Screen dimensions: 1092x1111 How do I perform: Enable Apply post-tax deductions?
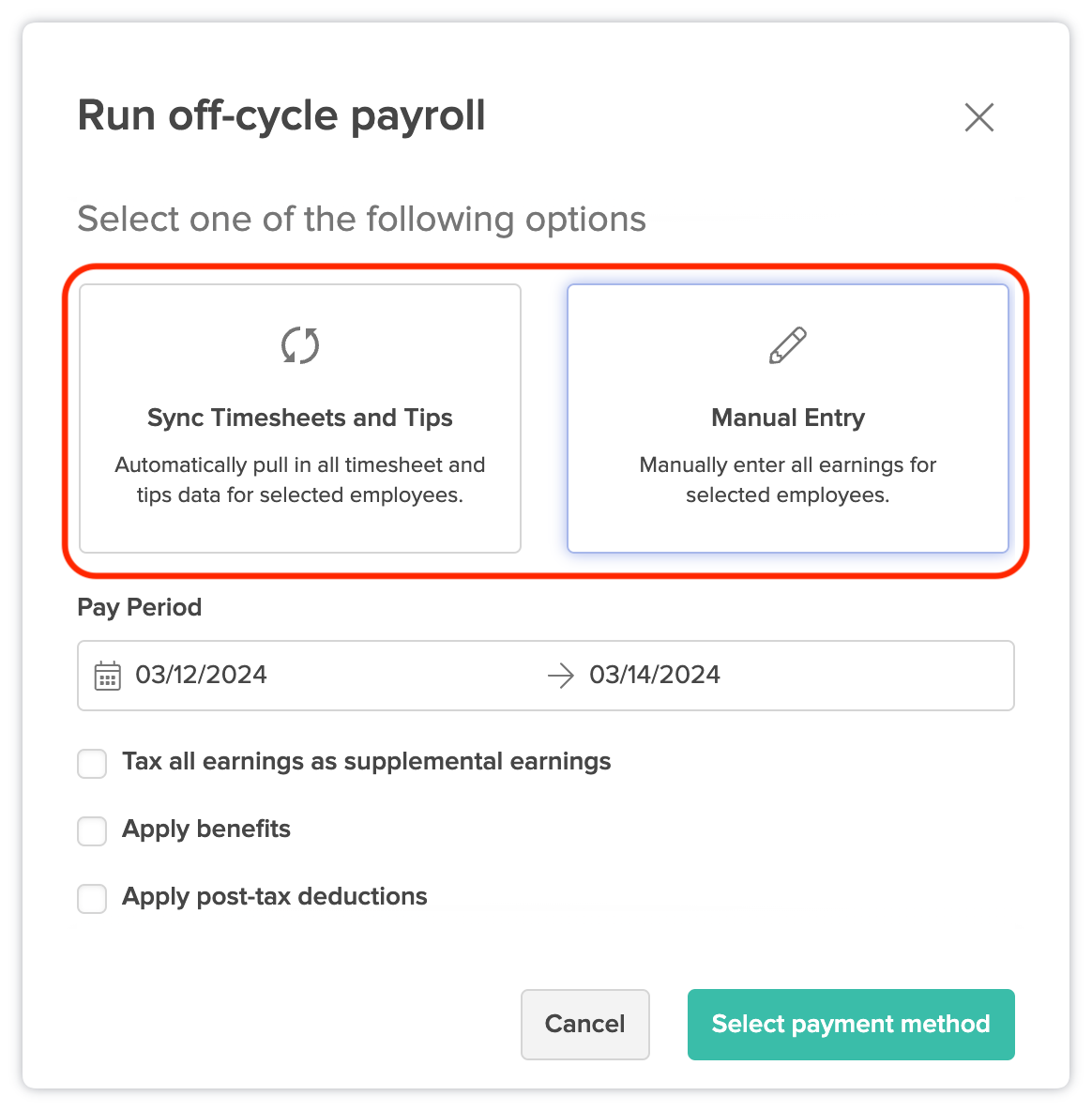point(91,898)
